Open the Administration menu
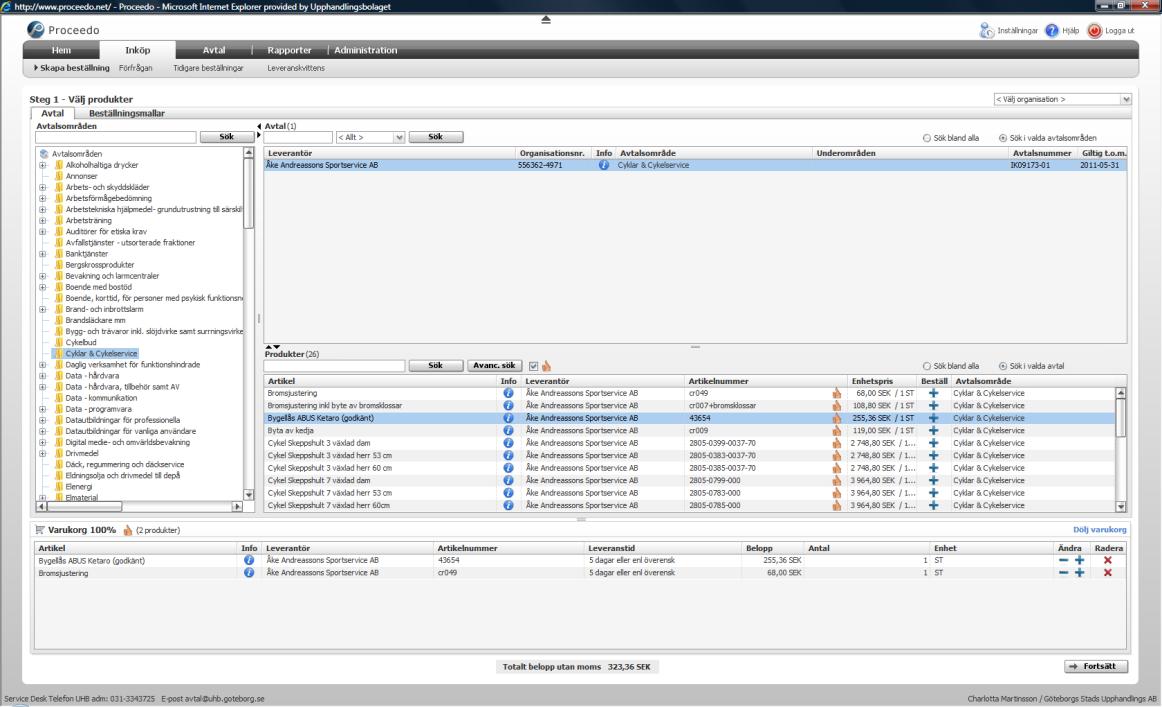The width and height of the screenshot is (1162, 707). click(x=365, y=50)
